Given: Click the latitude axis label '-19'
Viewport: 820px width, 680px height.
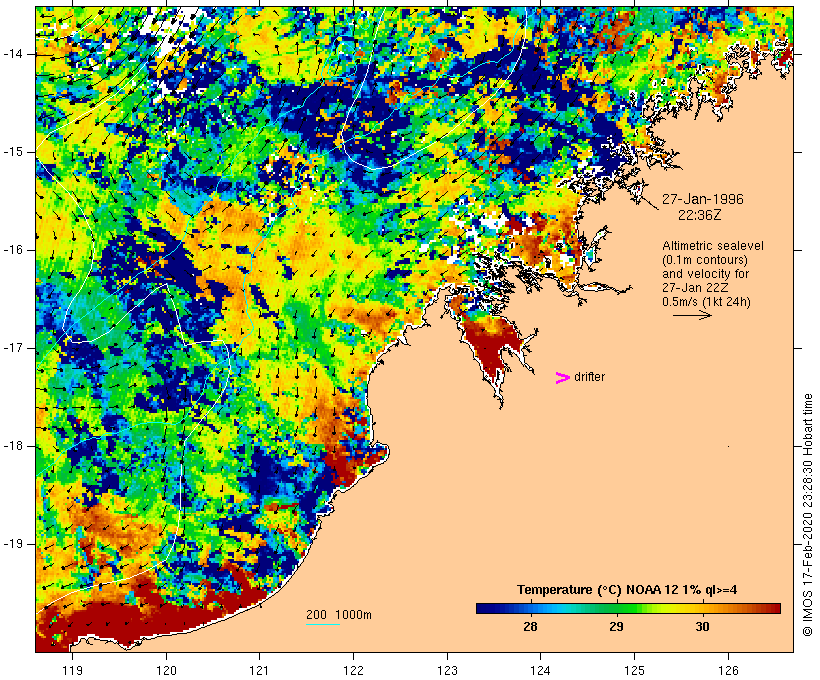Looking at the screenshot, I should [x=13, y=545].
